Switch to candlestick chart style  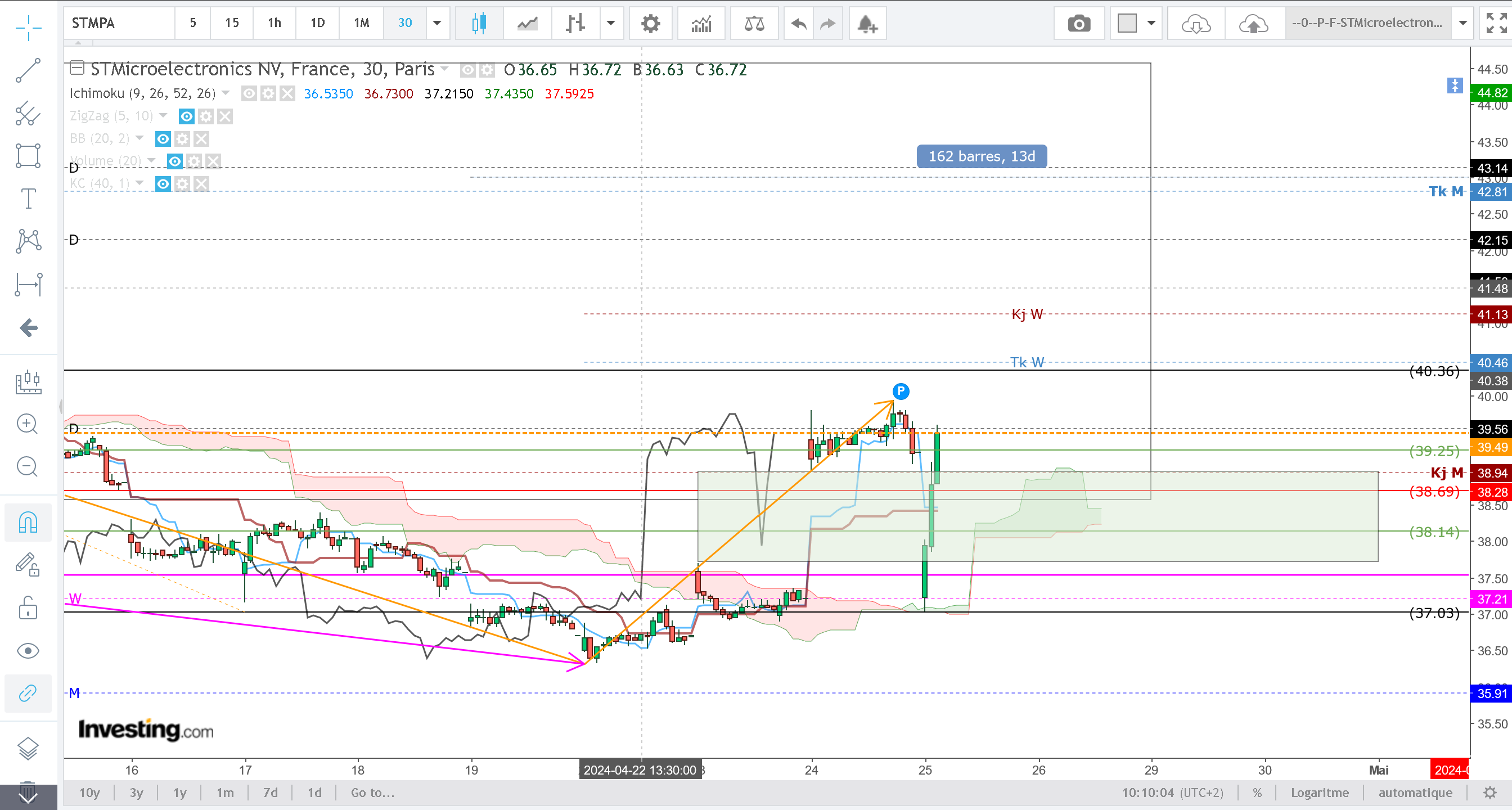click(479, 24)
